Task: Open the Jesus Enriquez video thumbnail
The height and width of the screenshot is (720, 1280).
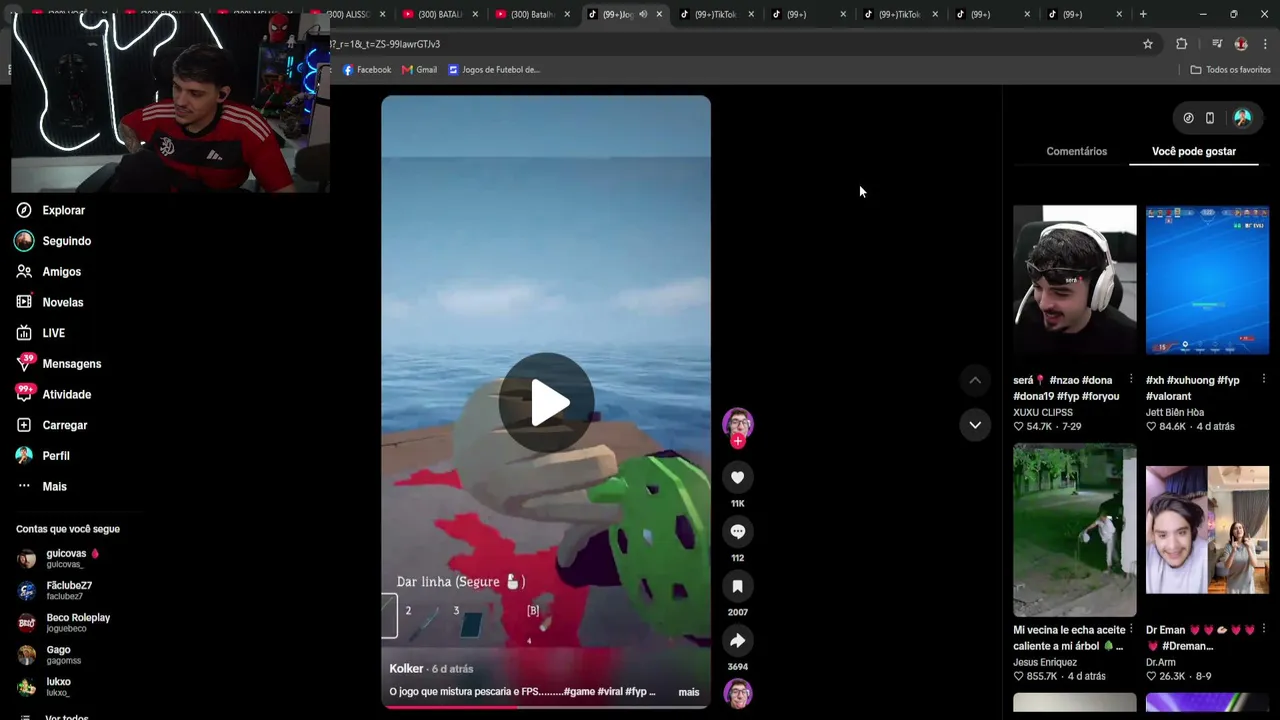Action: [1075, 530]
